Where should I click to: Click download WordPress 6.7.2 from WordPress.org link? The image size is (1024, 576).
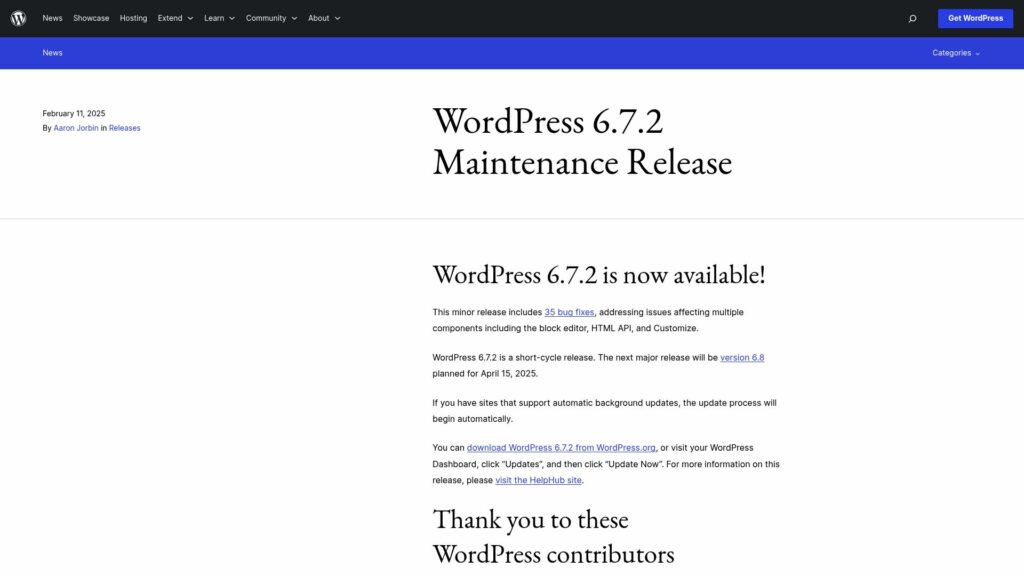click(561, 448)
